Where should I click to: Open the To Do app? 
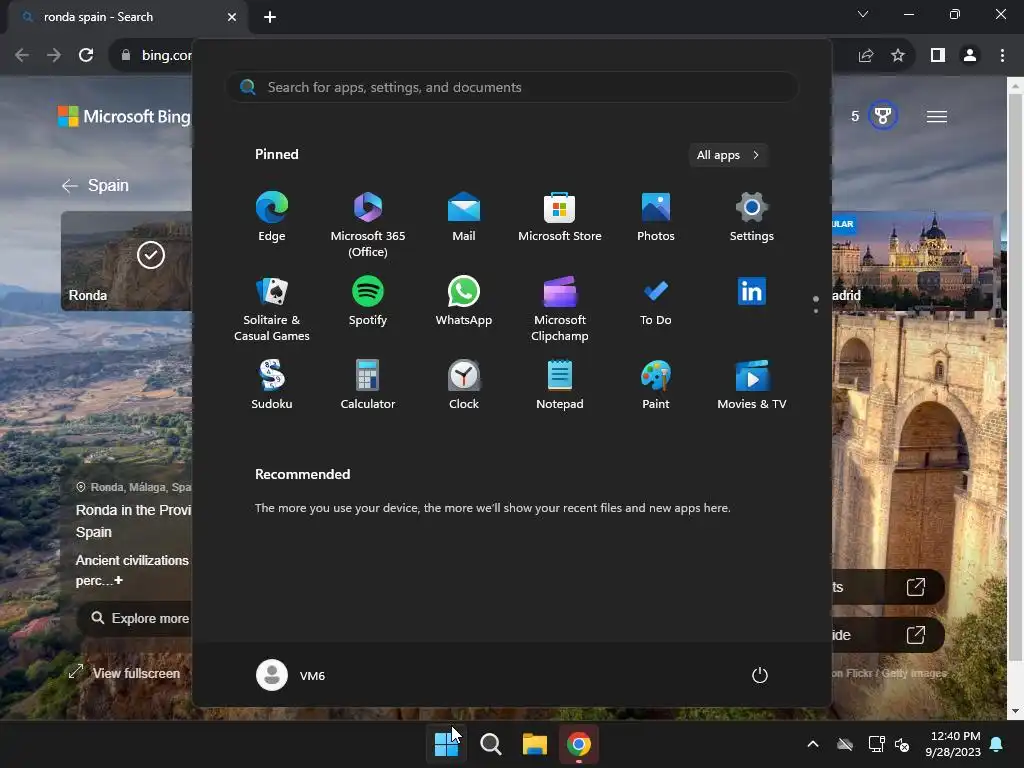(656, 301)
